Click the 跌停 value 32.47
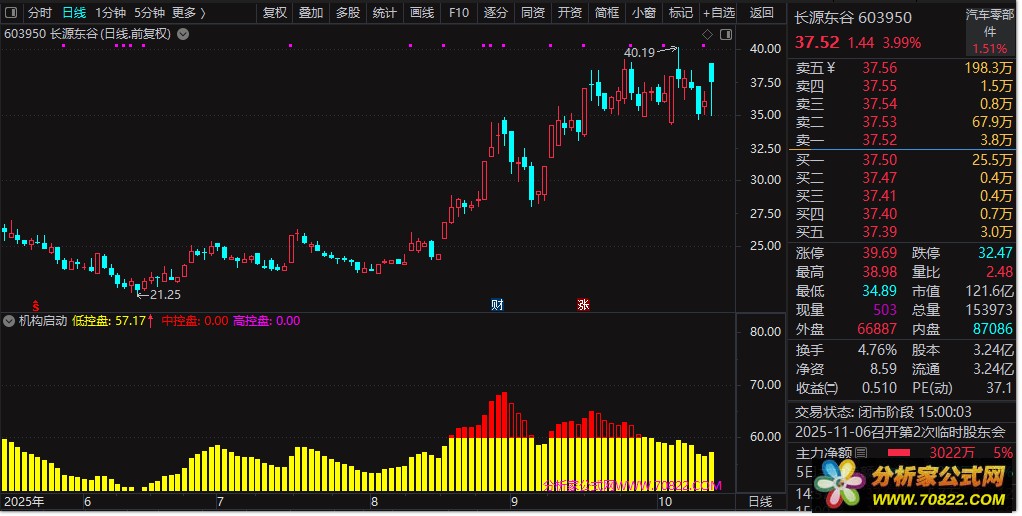This screenshot has width=1022, height=516. (x=995, y=253)
